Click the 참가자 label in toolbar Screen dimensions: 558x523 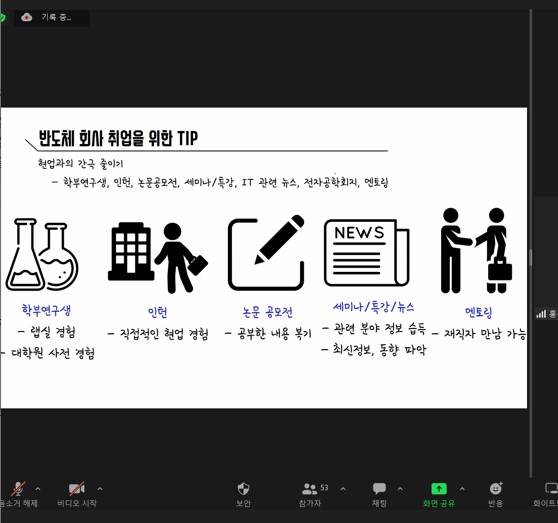310,503
